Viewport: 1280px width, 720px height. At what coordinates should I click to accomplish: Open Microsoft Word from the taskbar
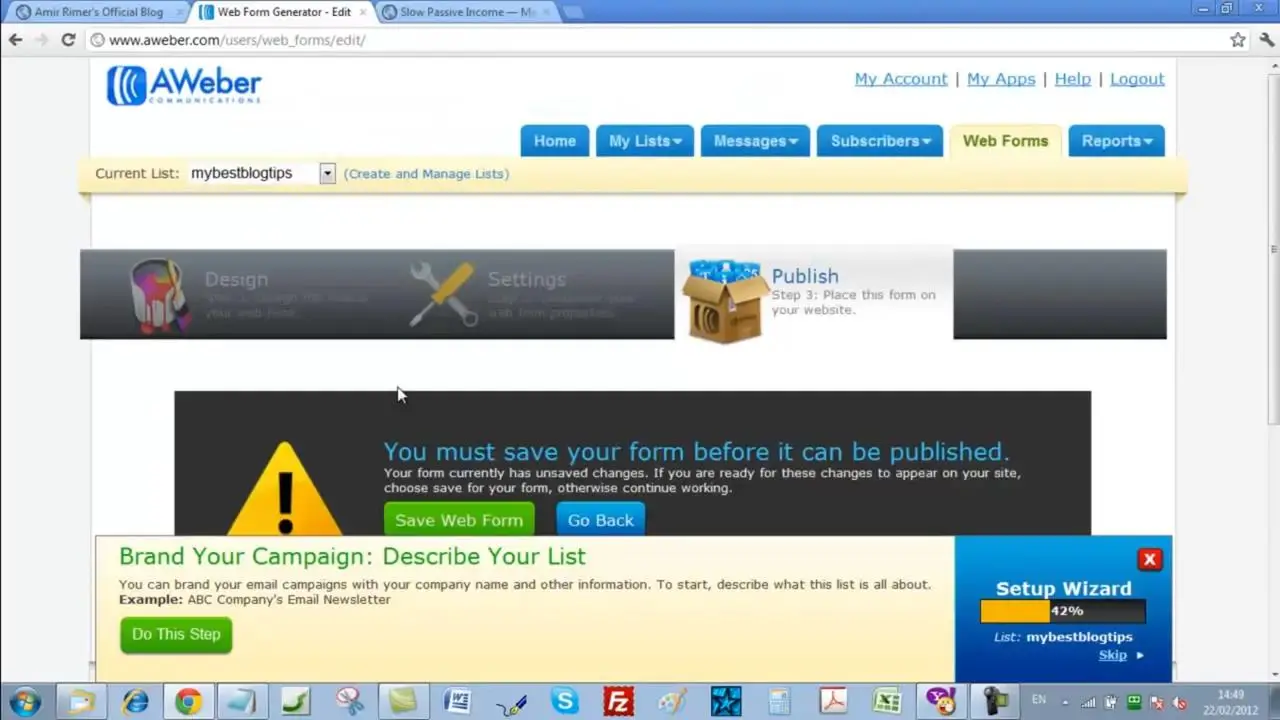pyautogui.click(x=456, y=702)
